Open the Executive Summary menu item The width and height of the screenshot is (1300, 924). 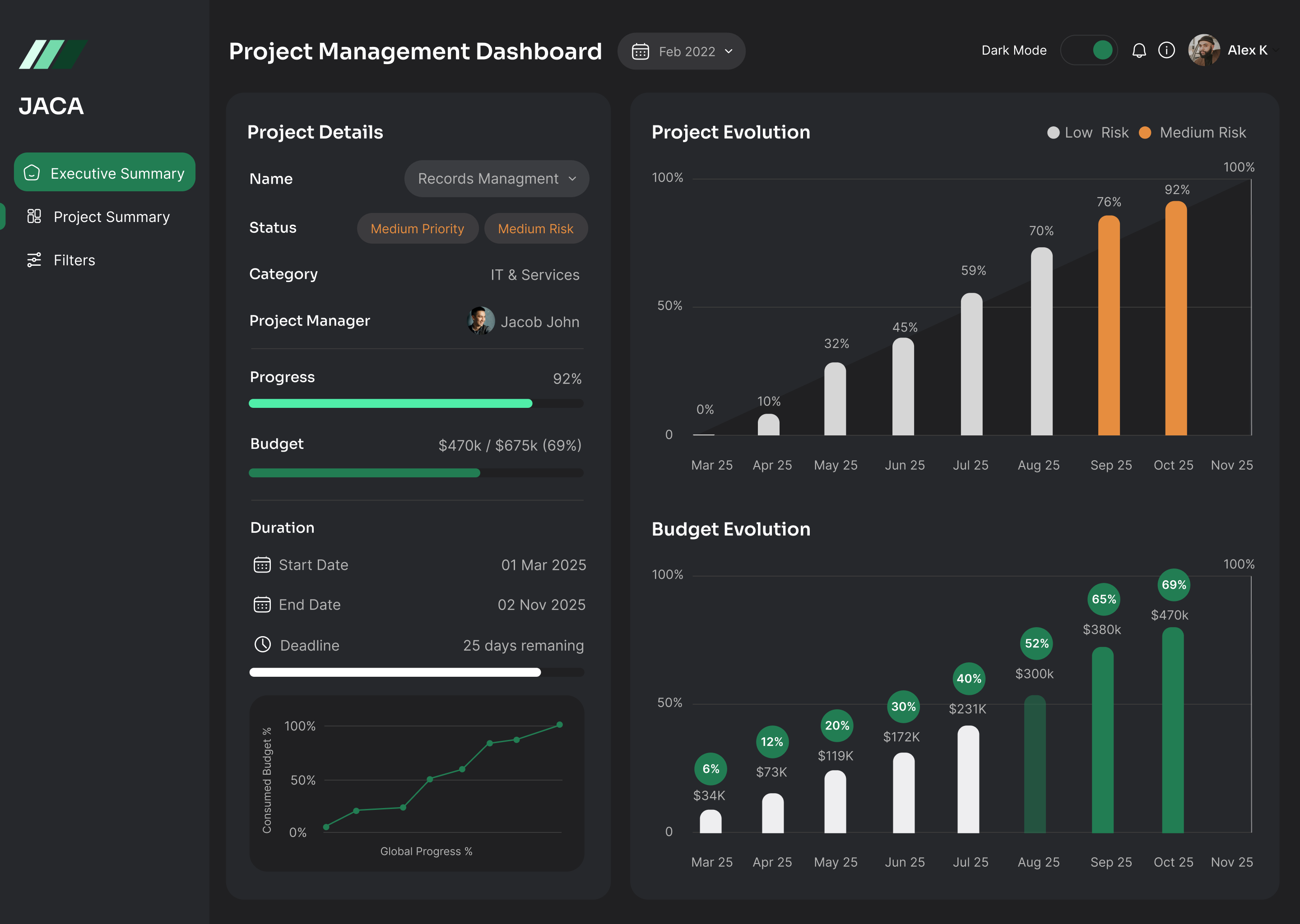(x=105, y=172)
